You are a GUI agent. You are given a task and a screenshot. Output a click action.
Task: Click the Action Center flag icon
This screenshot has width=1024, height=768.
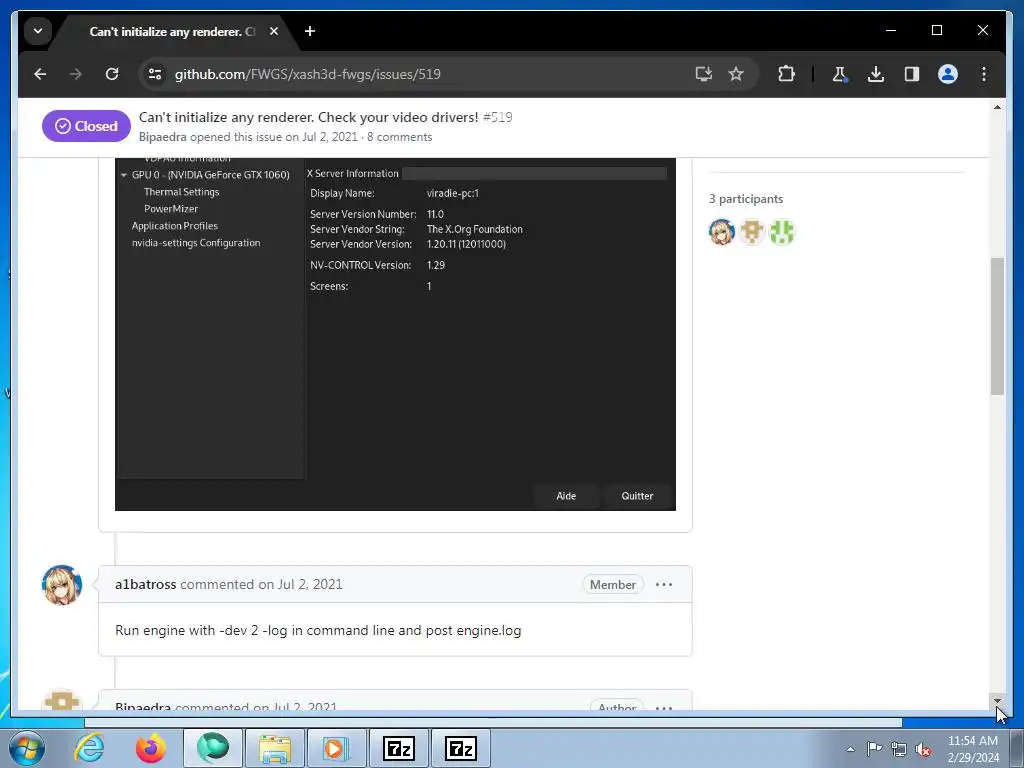[x=874, y=748]
